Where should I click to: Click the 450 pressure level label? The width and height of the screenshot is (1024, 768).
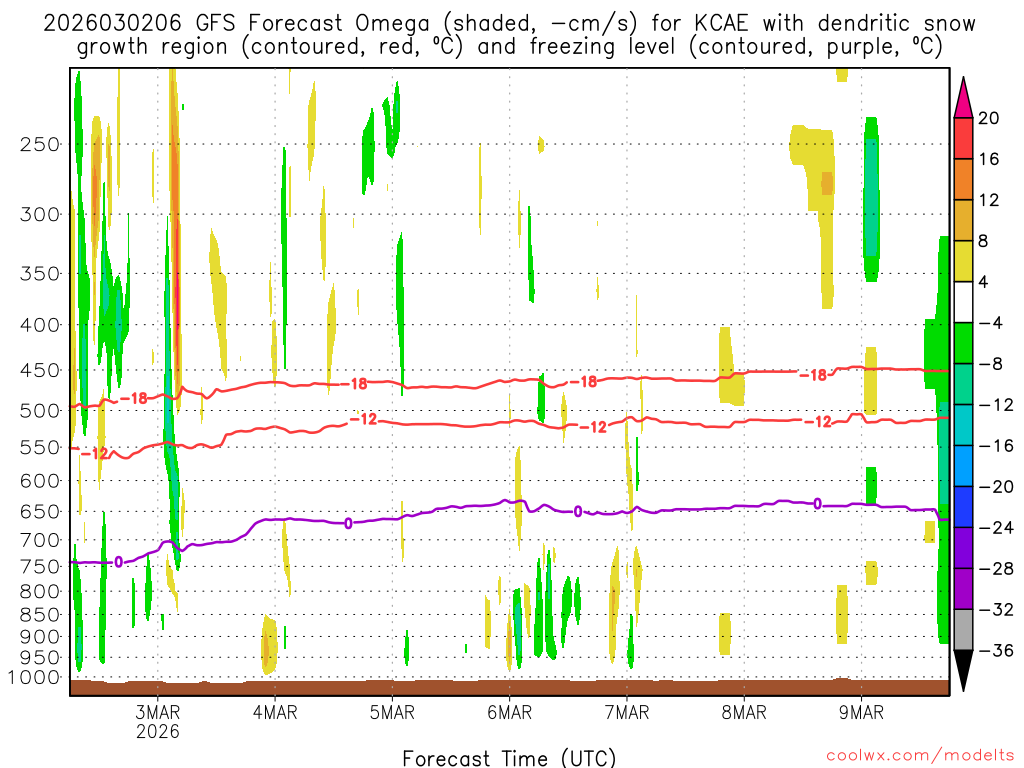pos(40,370)
